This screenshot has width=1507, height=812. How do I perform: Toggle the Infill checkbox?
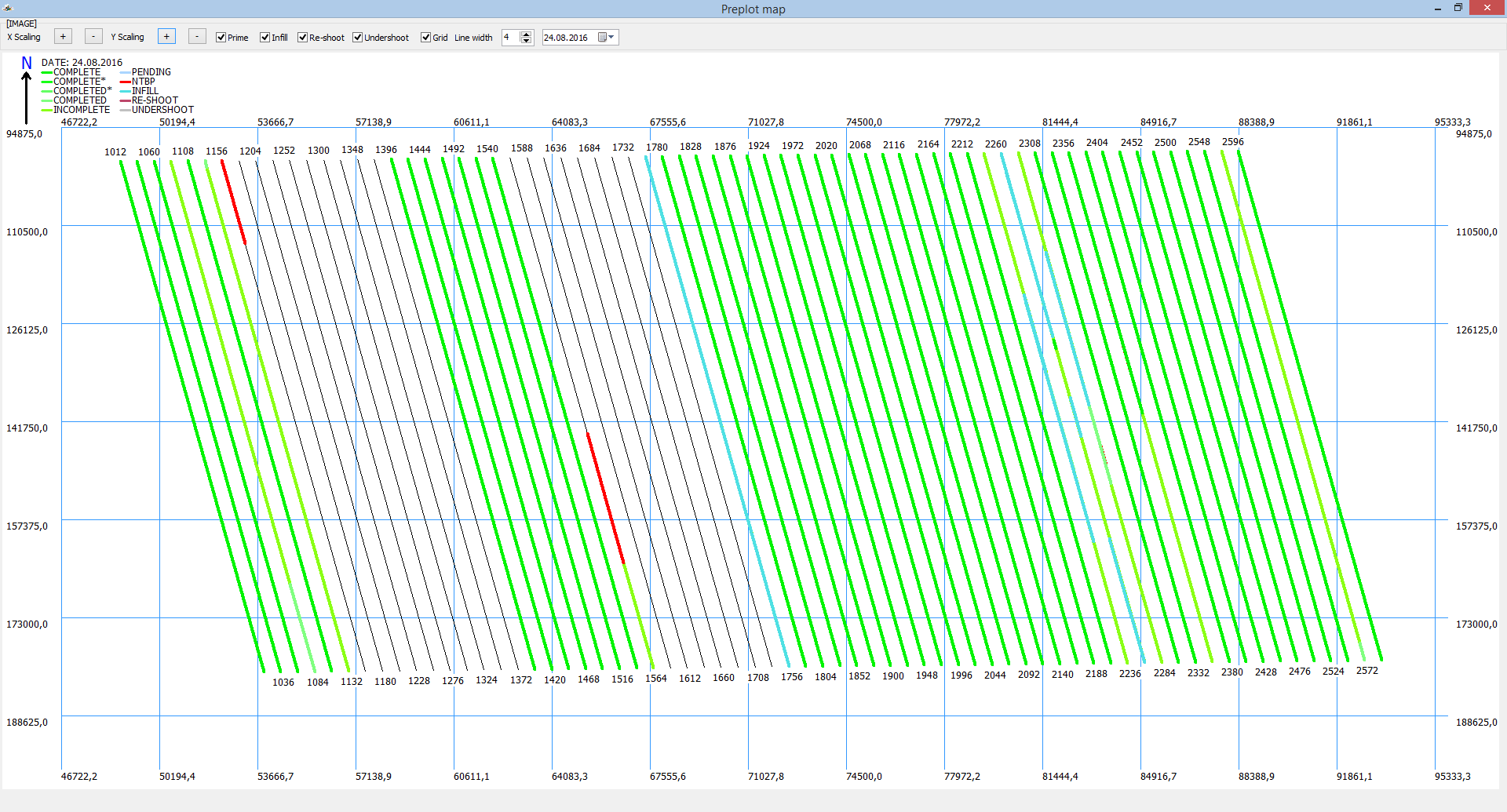[265, 38]
